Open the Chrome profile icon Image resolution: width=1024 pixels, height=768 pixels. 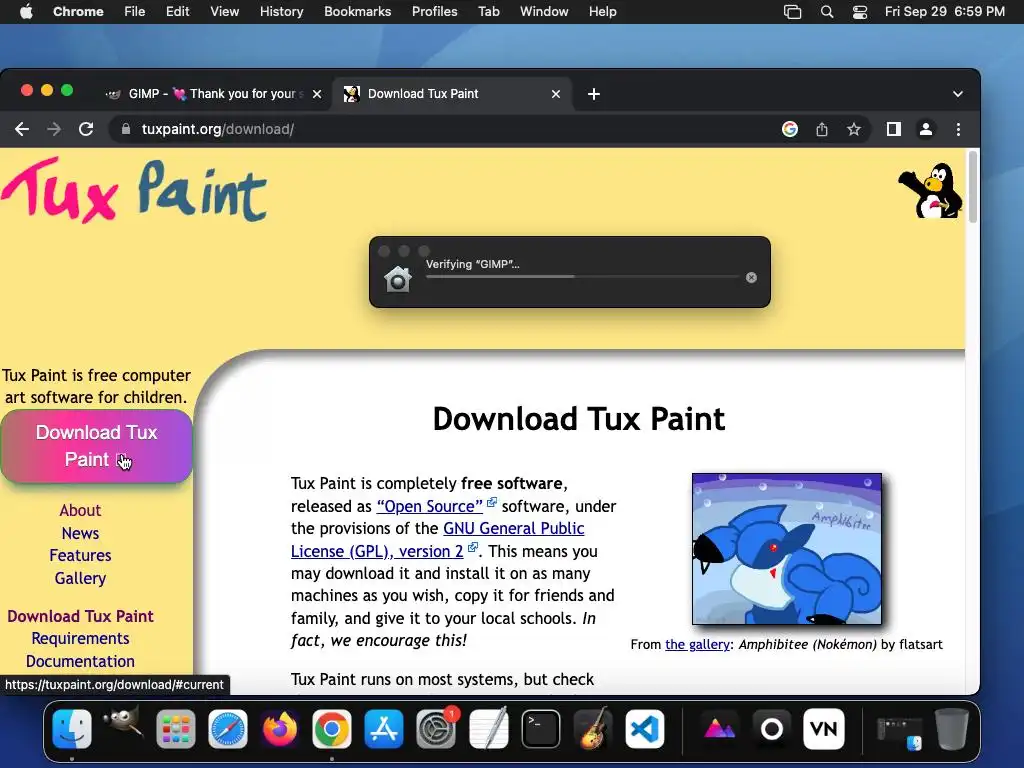click(x=925, y=129)
